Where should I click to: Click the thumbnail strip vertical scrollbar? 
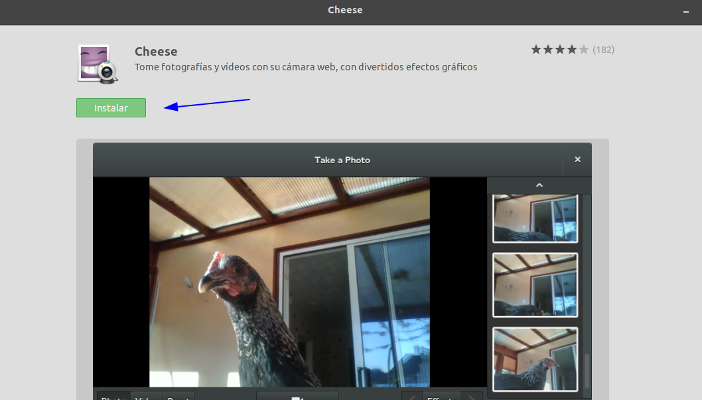pos(586,371)
